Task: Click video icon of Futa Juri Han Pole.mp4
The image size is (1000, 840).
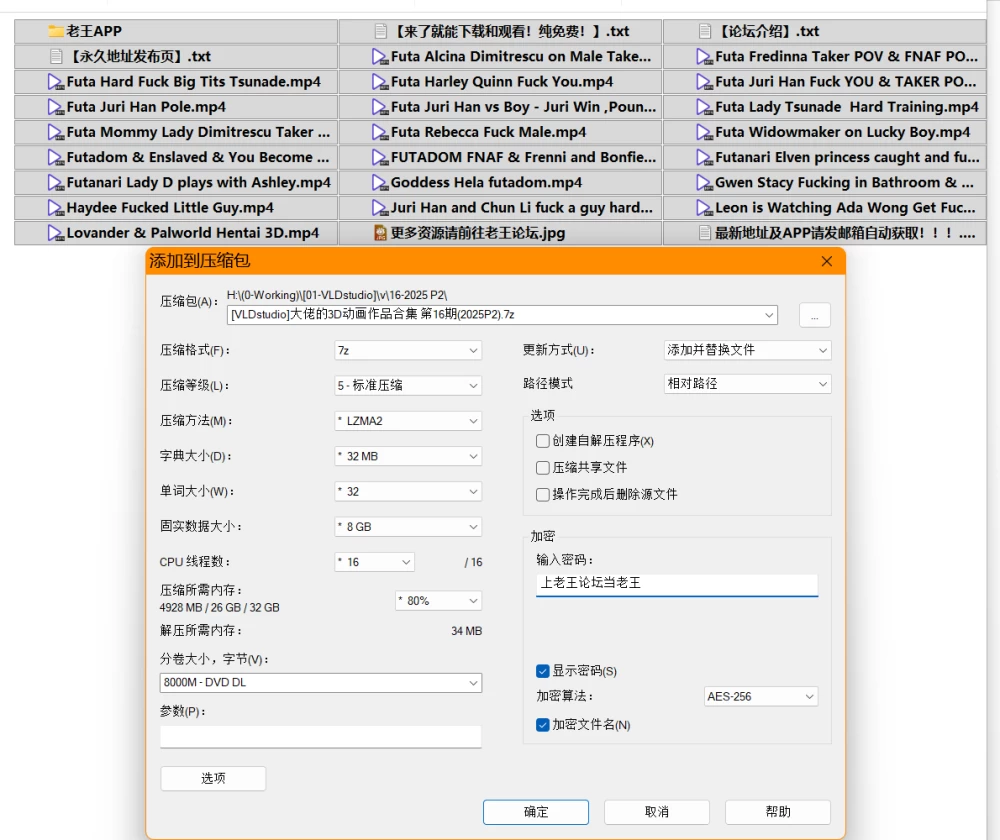Action: click(x=56, y=107)
